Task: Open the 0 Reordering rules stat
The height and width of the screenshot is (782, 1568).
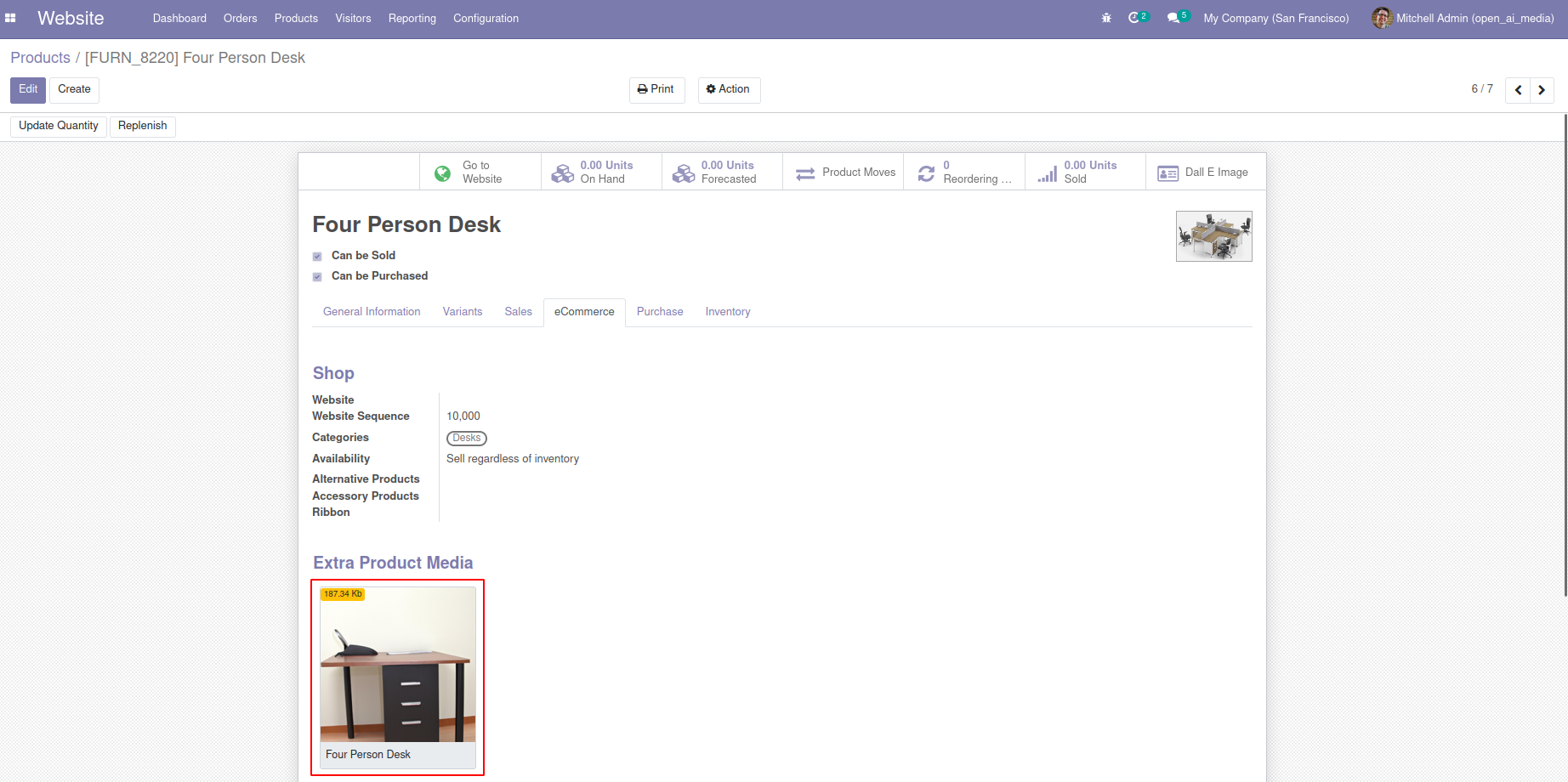Action: click(964, 172)
